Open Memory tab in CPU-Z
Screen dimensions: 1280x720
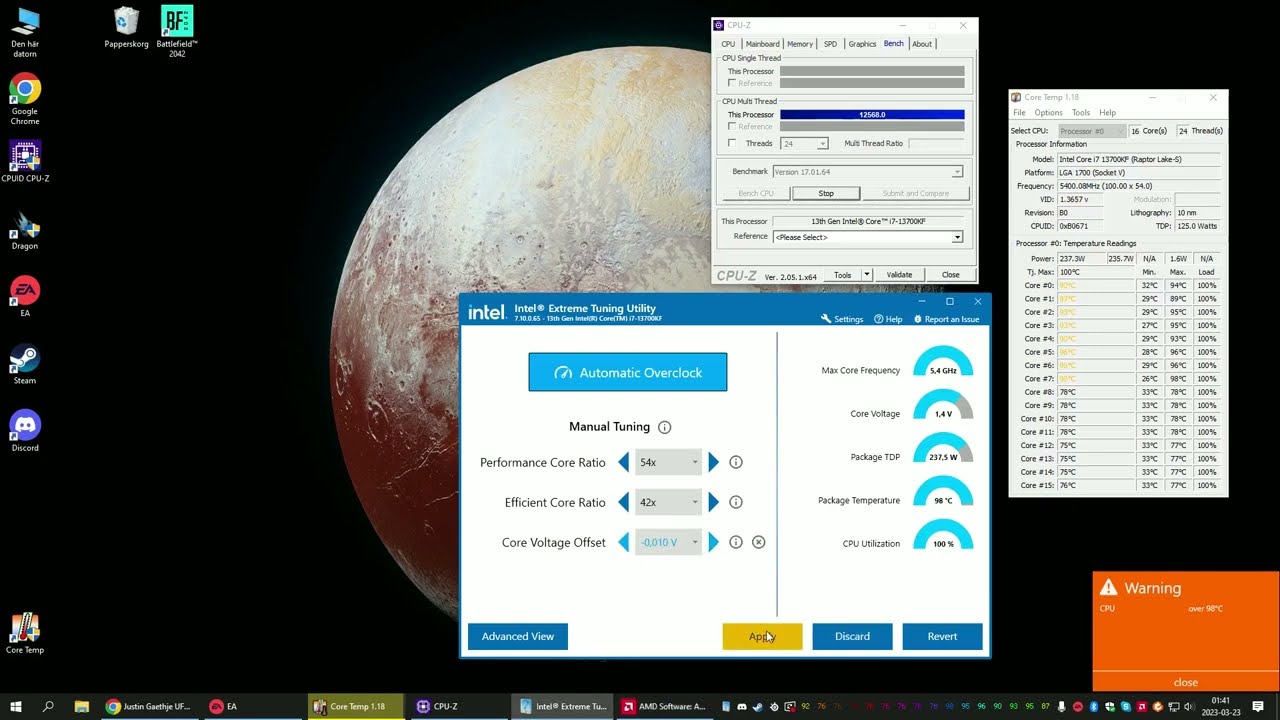[x=800, y=44]
